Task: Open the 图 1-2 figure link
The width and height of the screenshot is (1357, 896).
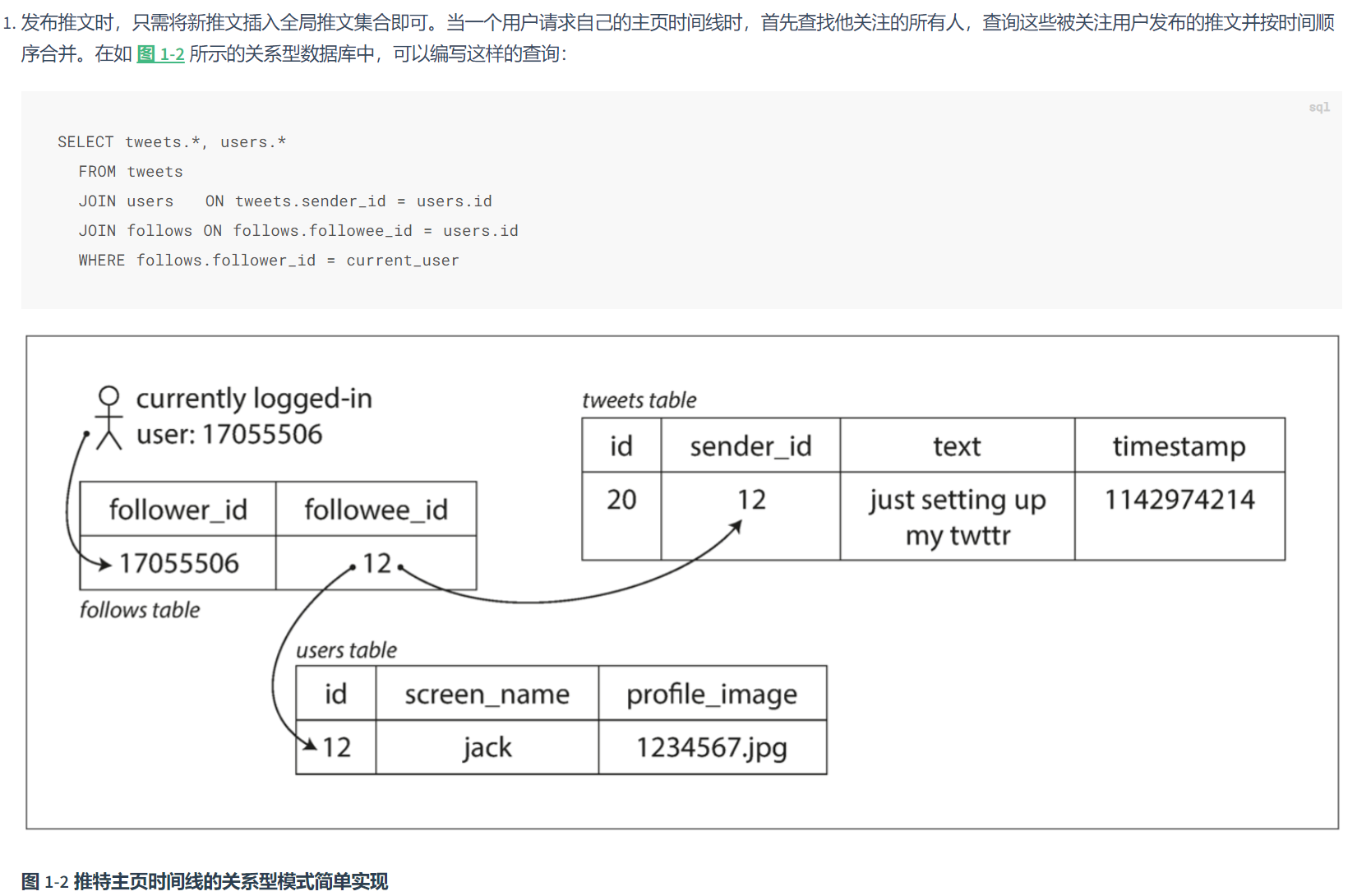Action: [x=160, y=54]
